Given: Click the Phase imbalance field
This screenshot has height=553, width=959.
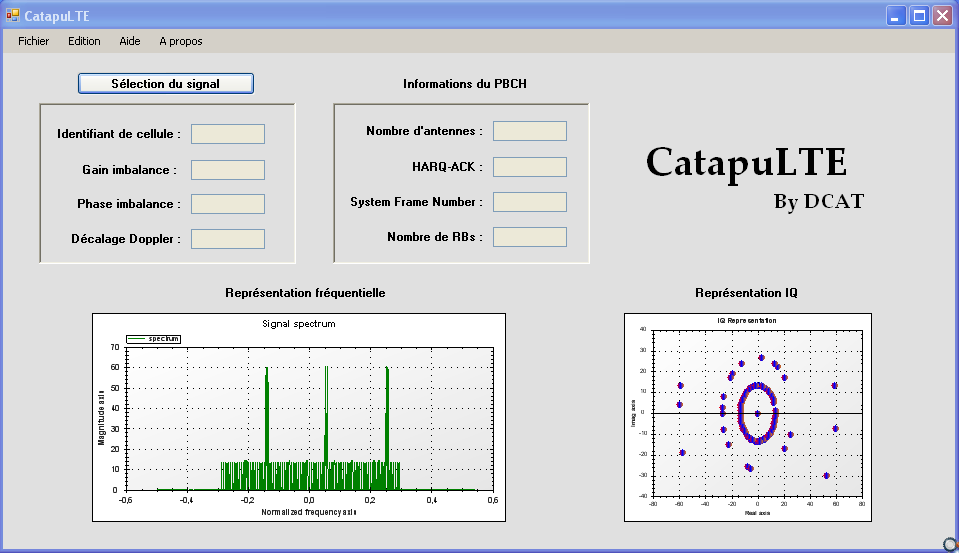Looking at the screenshot, I should (228, 204).
